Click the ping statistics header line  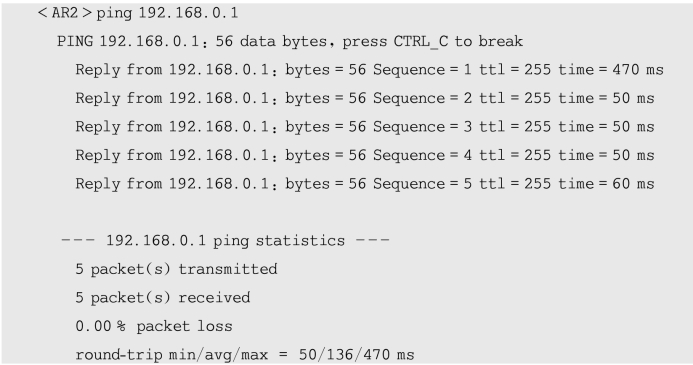225,241
